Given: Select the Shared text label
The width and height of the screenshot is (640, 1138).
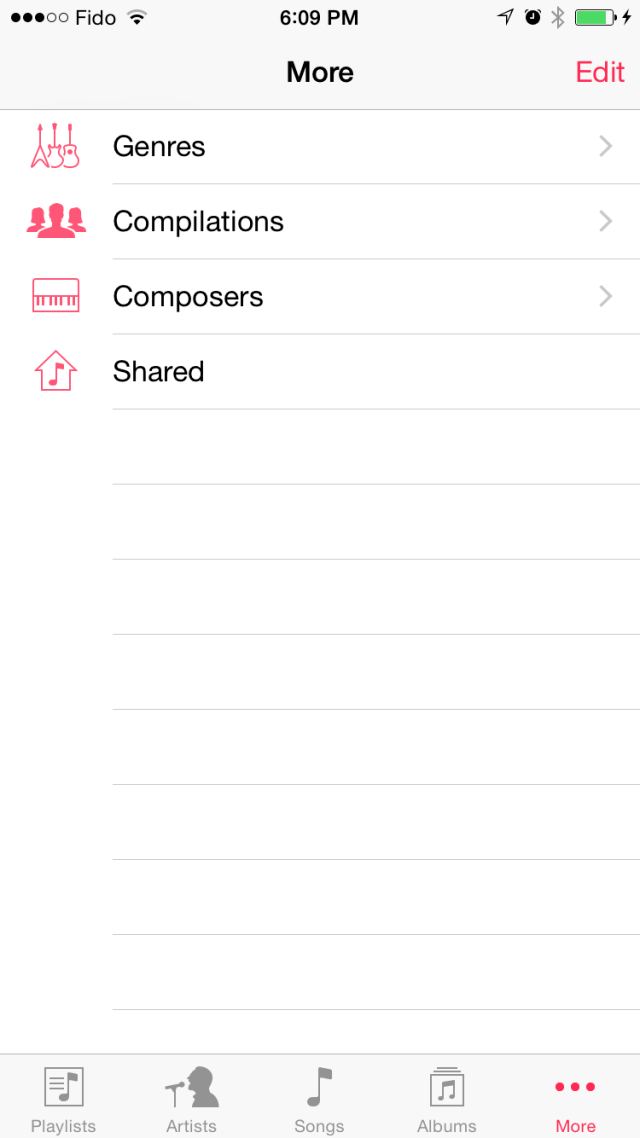Looking at the screenshot, I should (158, 371).
